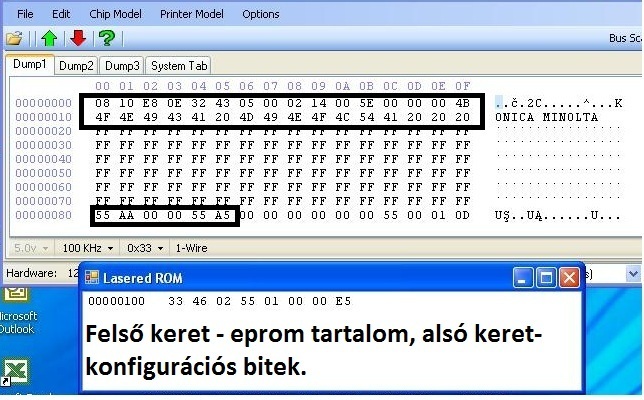644x400 pixels.
Task: Click the open file folder icon
Action: tap(14, 39)
